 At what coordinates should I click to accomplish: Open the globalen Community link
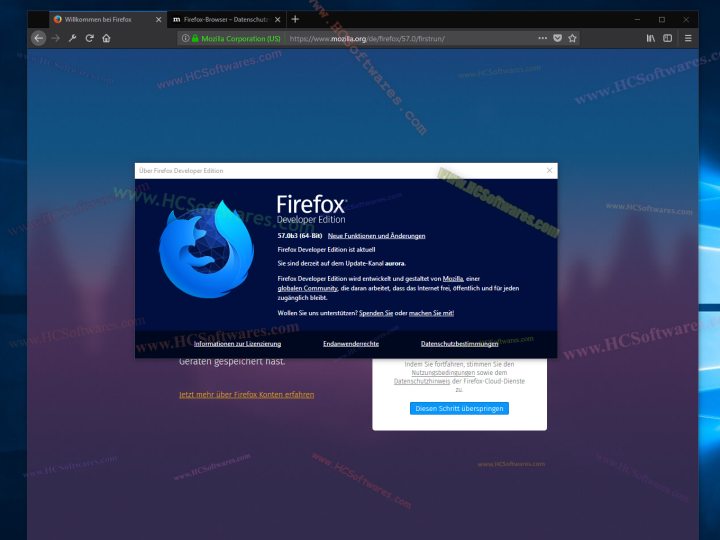pyautogui.click(x=307, y=288)
